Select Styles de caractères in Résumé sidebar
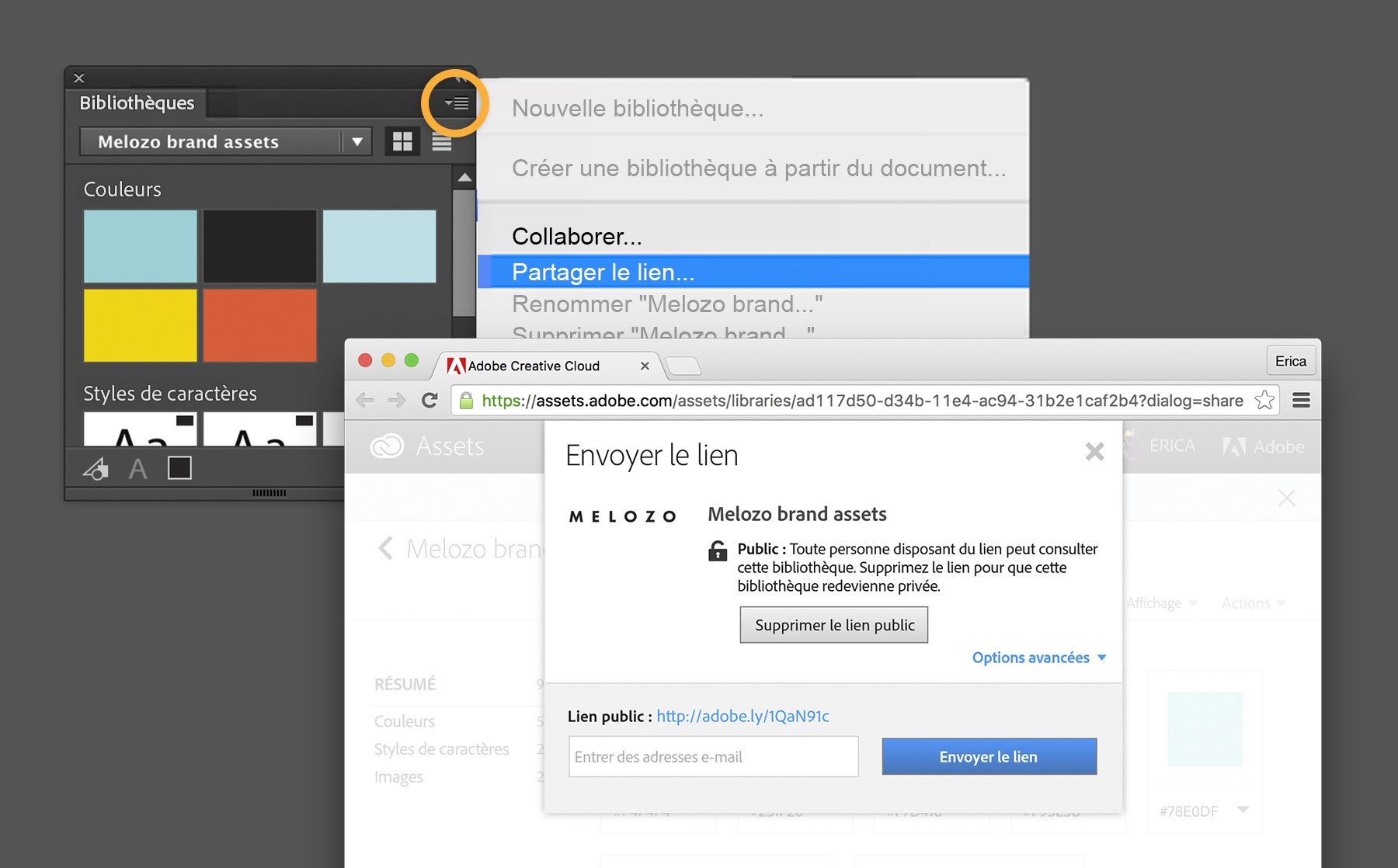Image resolution: width=1398 pixels, height=868 pixels. 441,749
